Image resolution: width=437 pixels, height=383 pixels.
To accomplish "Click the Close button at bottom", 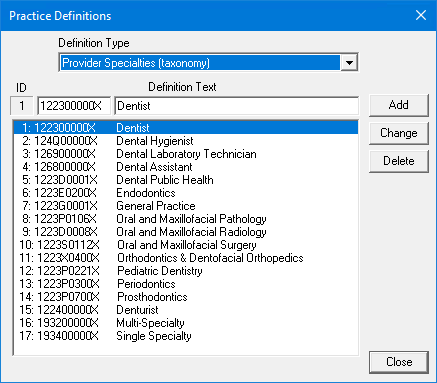I will [x=399, y=362].
